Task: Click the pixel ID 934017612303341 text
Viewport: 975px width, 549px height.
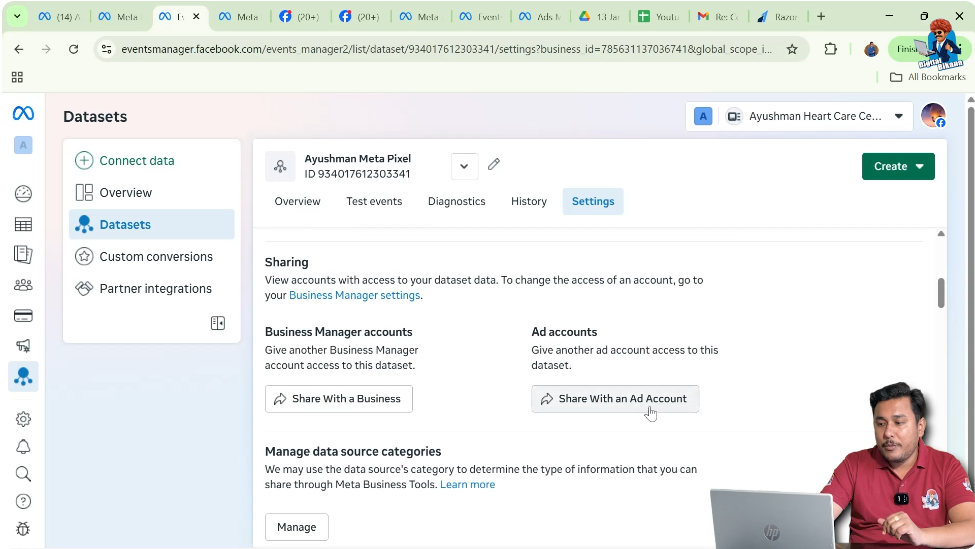Action: [x=357, y=174]
